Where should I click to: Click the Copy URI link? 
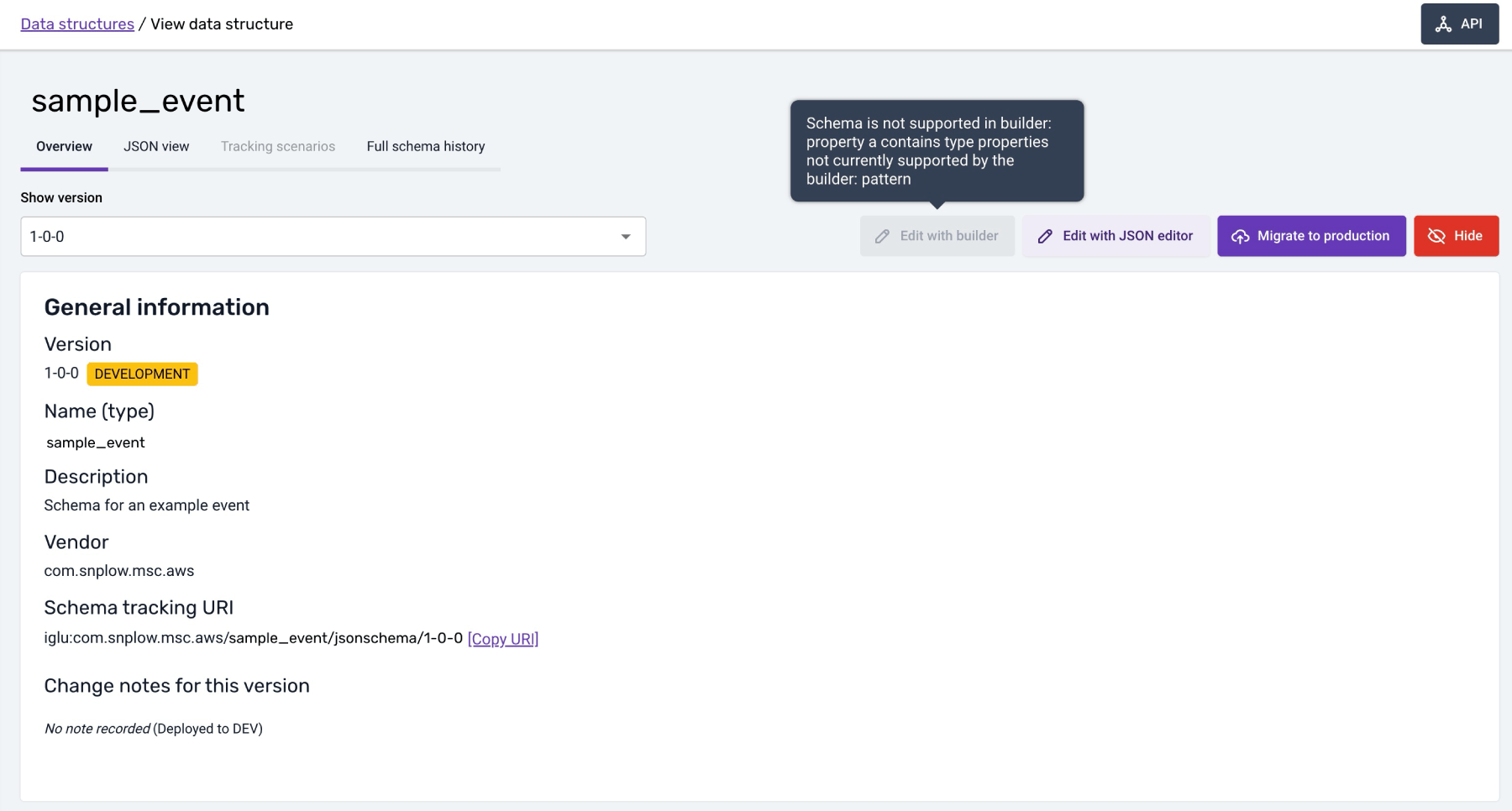pos(502,639)
